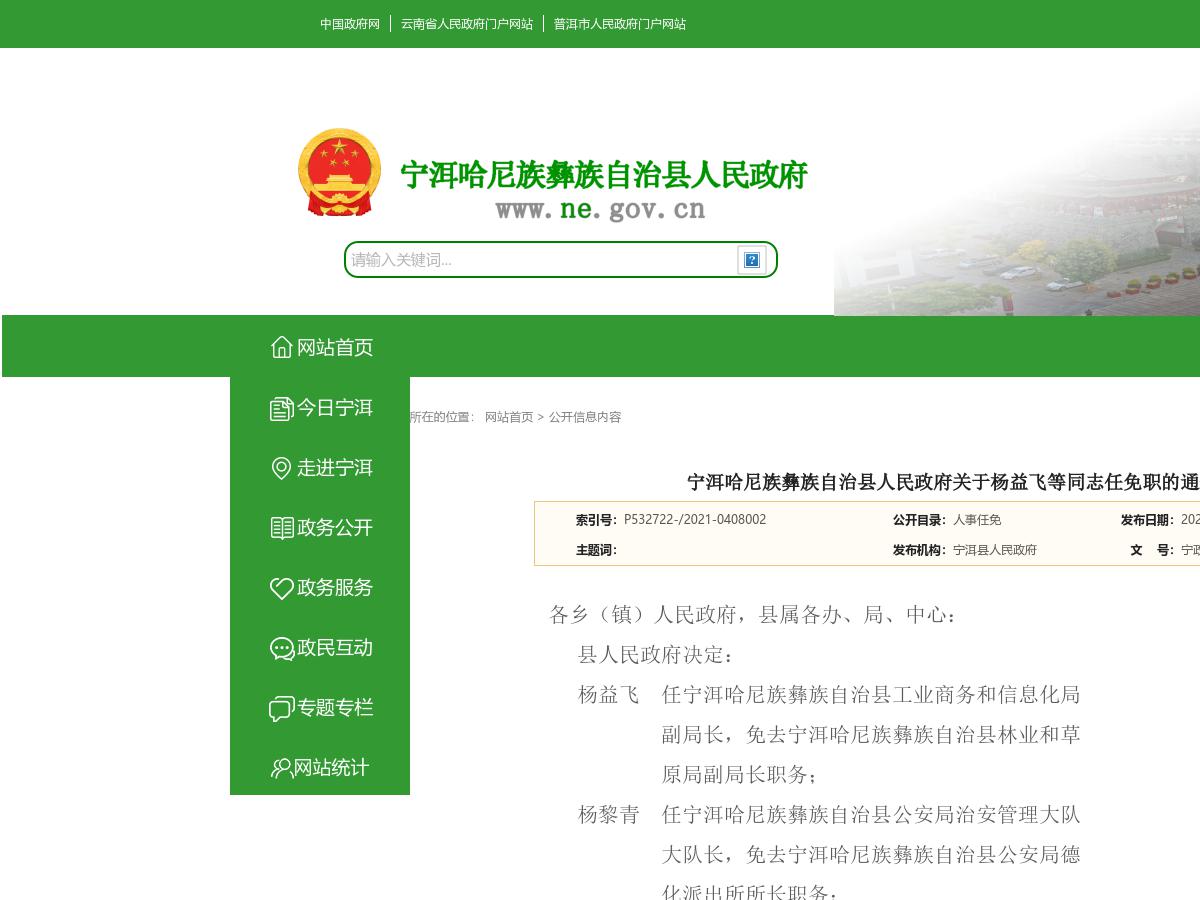
Task: Visit 云南省人民政府门户网站 link
Action: tap(467, 24)
